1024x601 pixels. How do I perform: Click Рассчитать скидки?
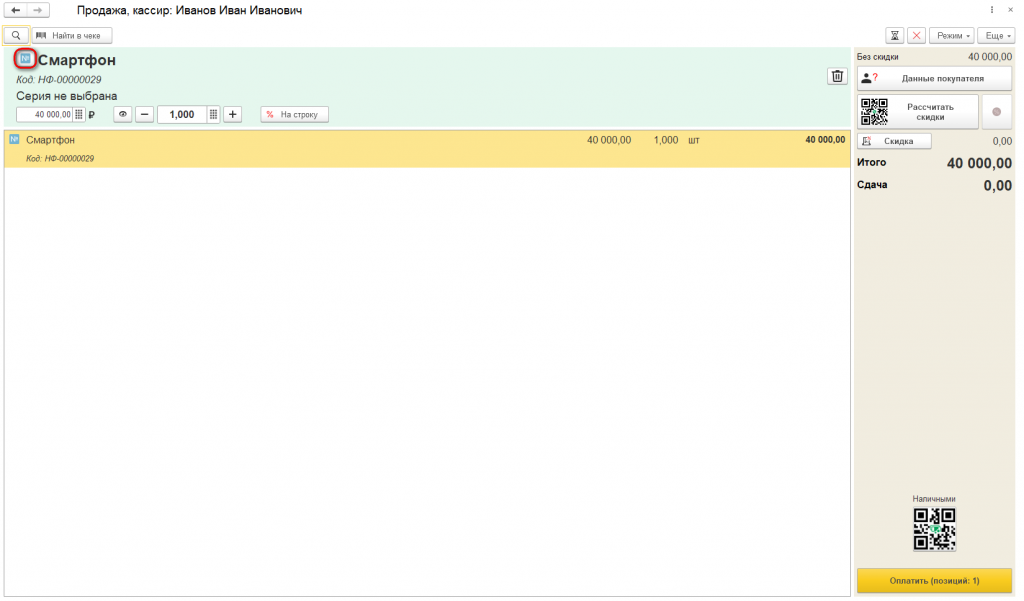[918, 112]
